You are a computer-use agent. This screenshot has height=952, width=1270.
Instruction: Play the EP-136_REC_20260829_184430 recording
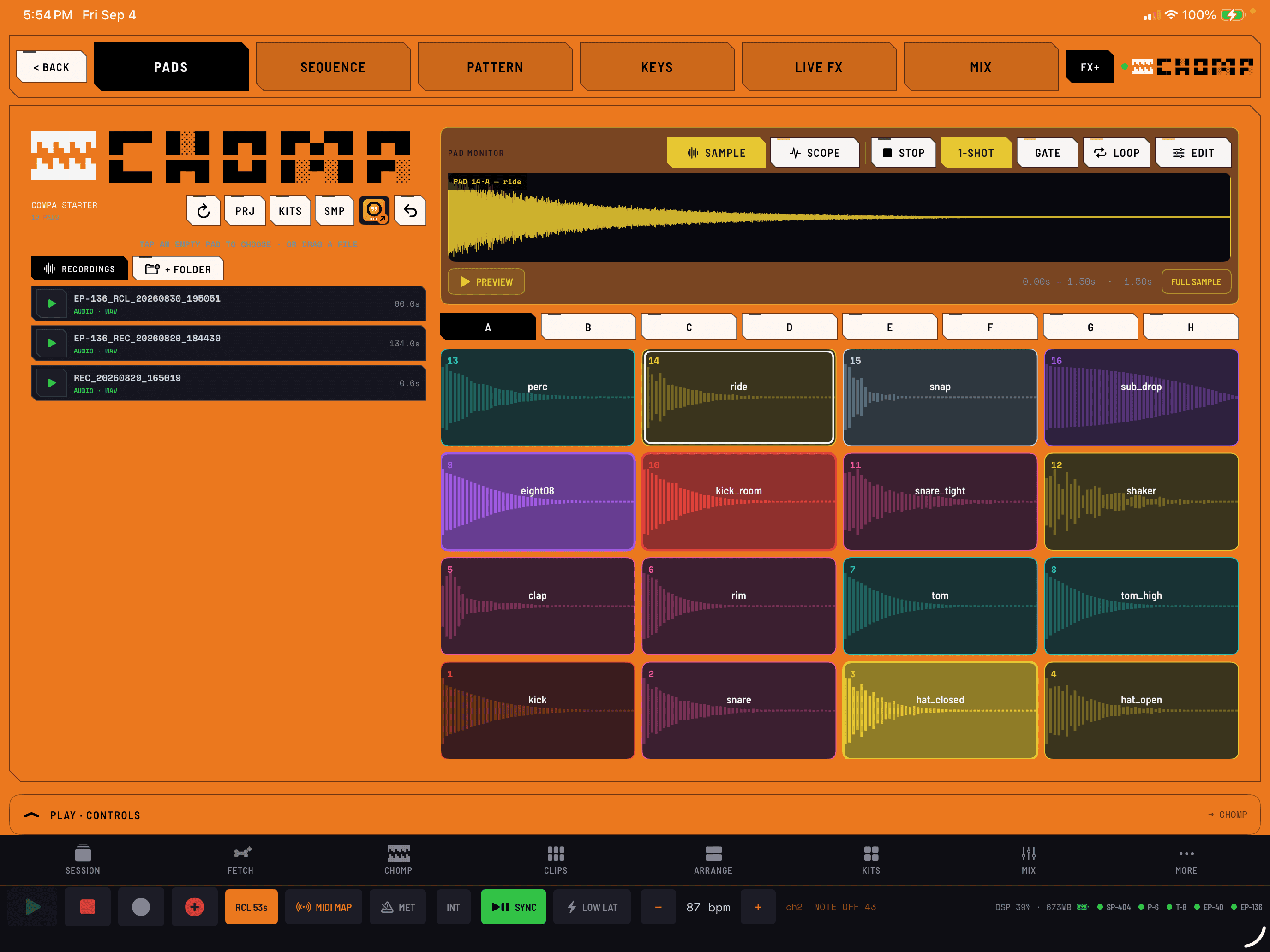pyautogui.click(x=52, y=343)
